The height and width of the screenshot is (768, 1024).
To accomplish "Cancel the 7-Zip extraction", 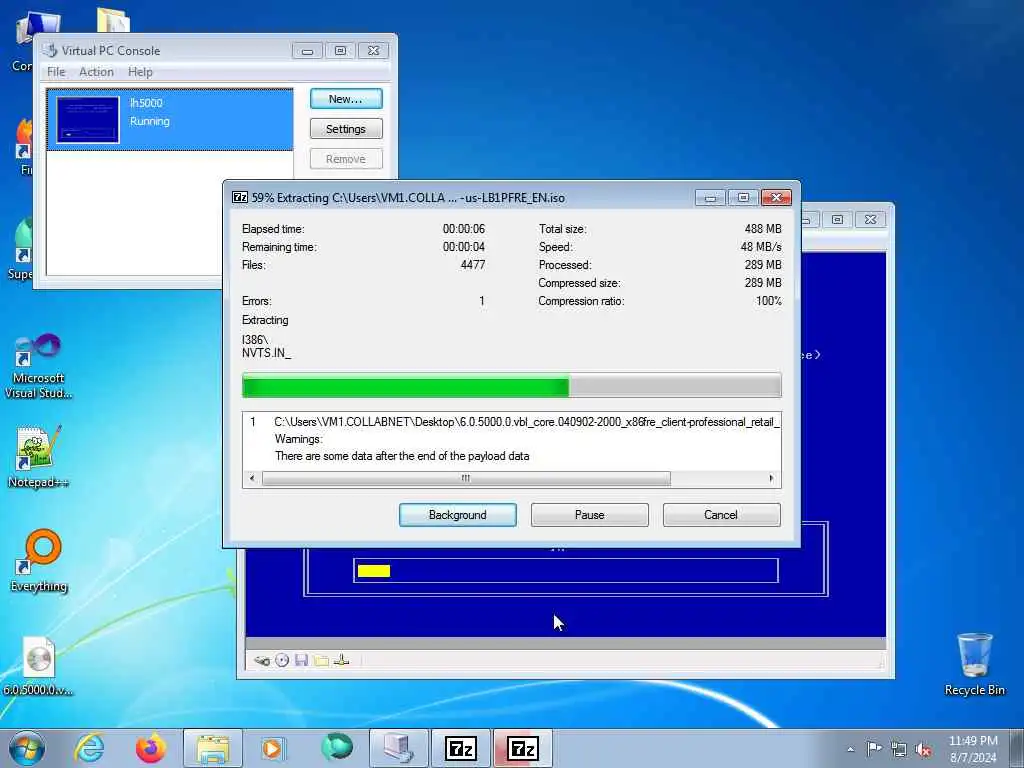I will [721, 515].
